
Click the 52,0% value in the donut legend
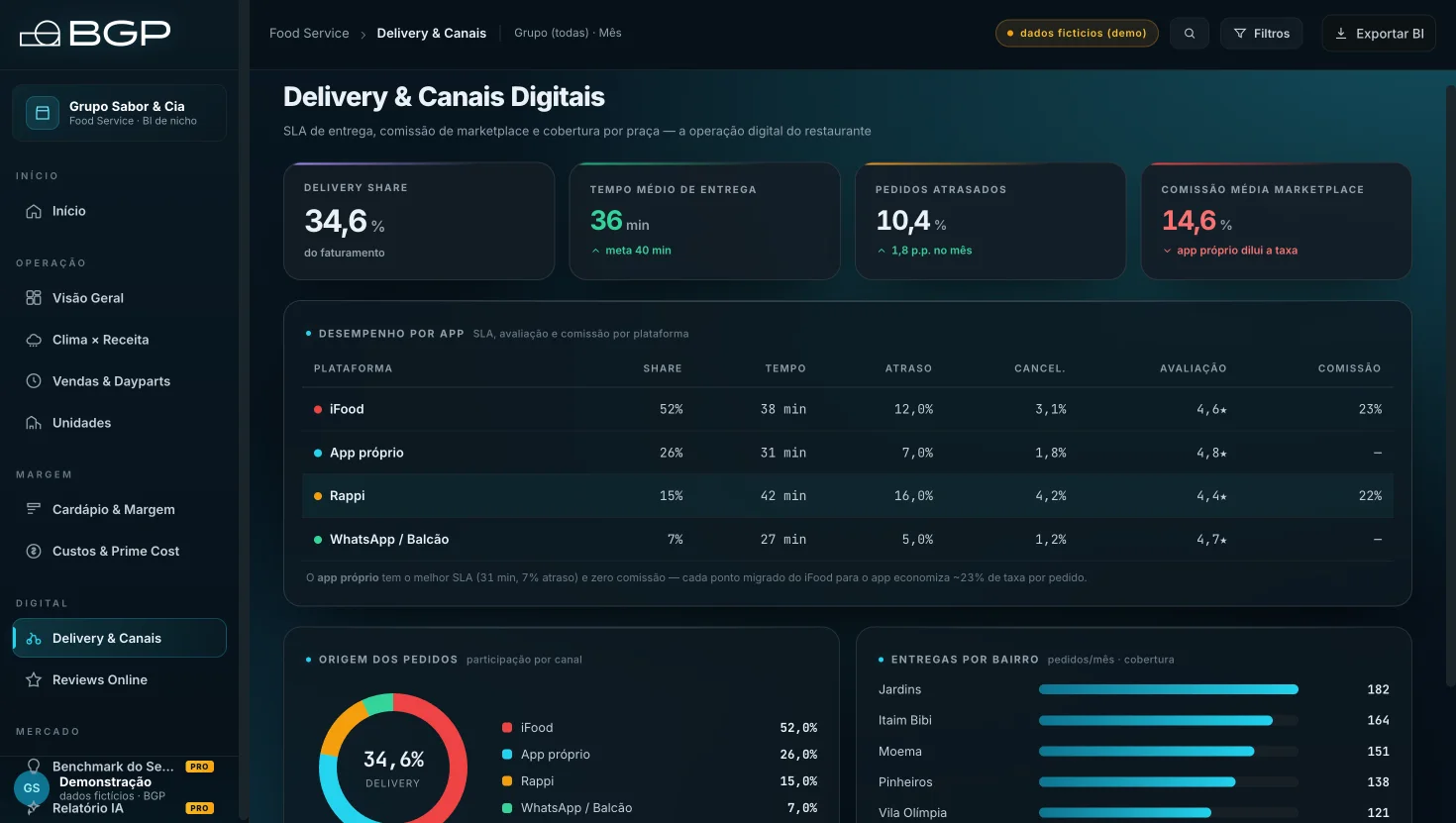pyautogui.click(x=798, y=728)
